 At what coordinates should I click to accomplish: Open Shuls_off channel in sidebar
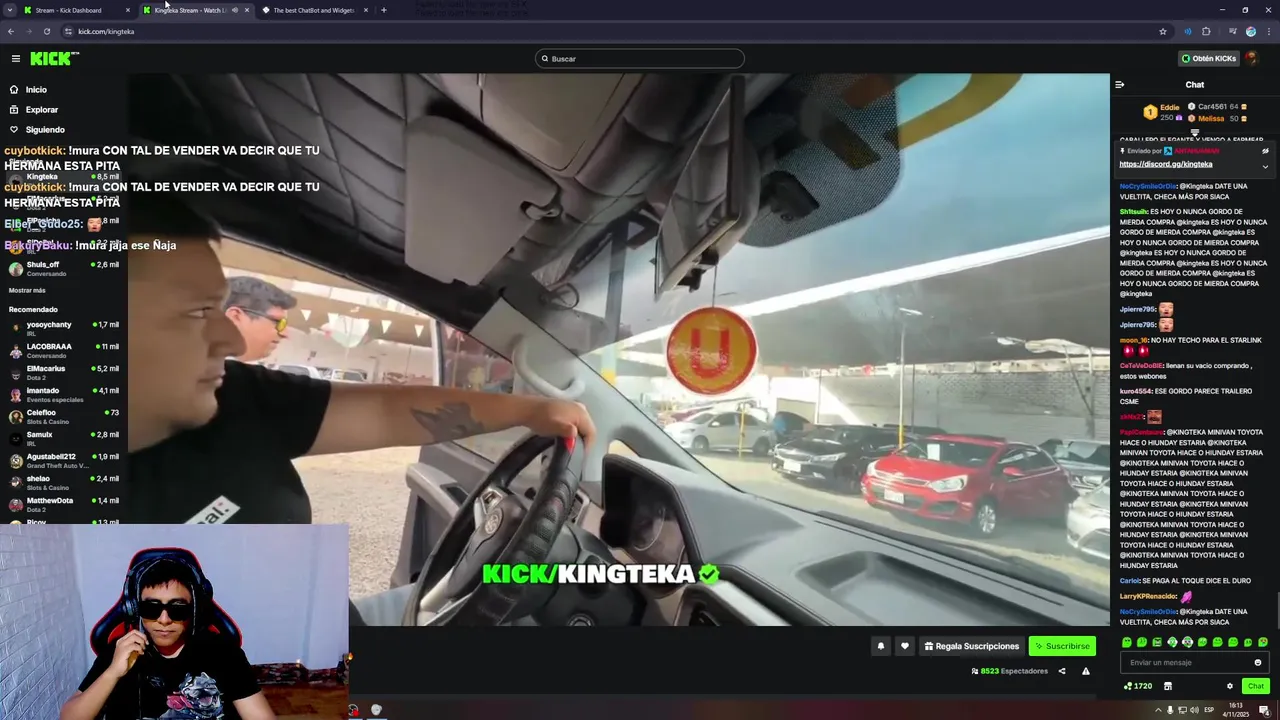64,268
